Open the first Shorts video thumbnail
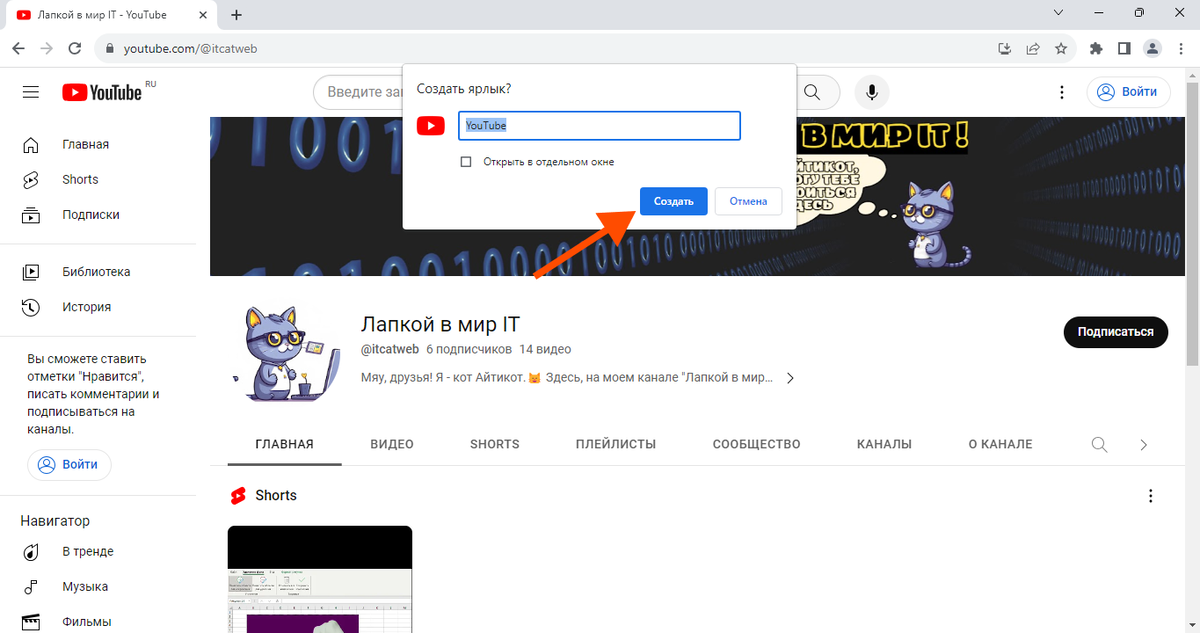The width and height of the screenshot is (1200, 633). pyautogui.click(x=320, y=579)
